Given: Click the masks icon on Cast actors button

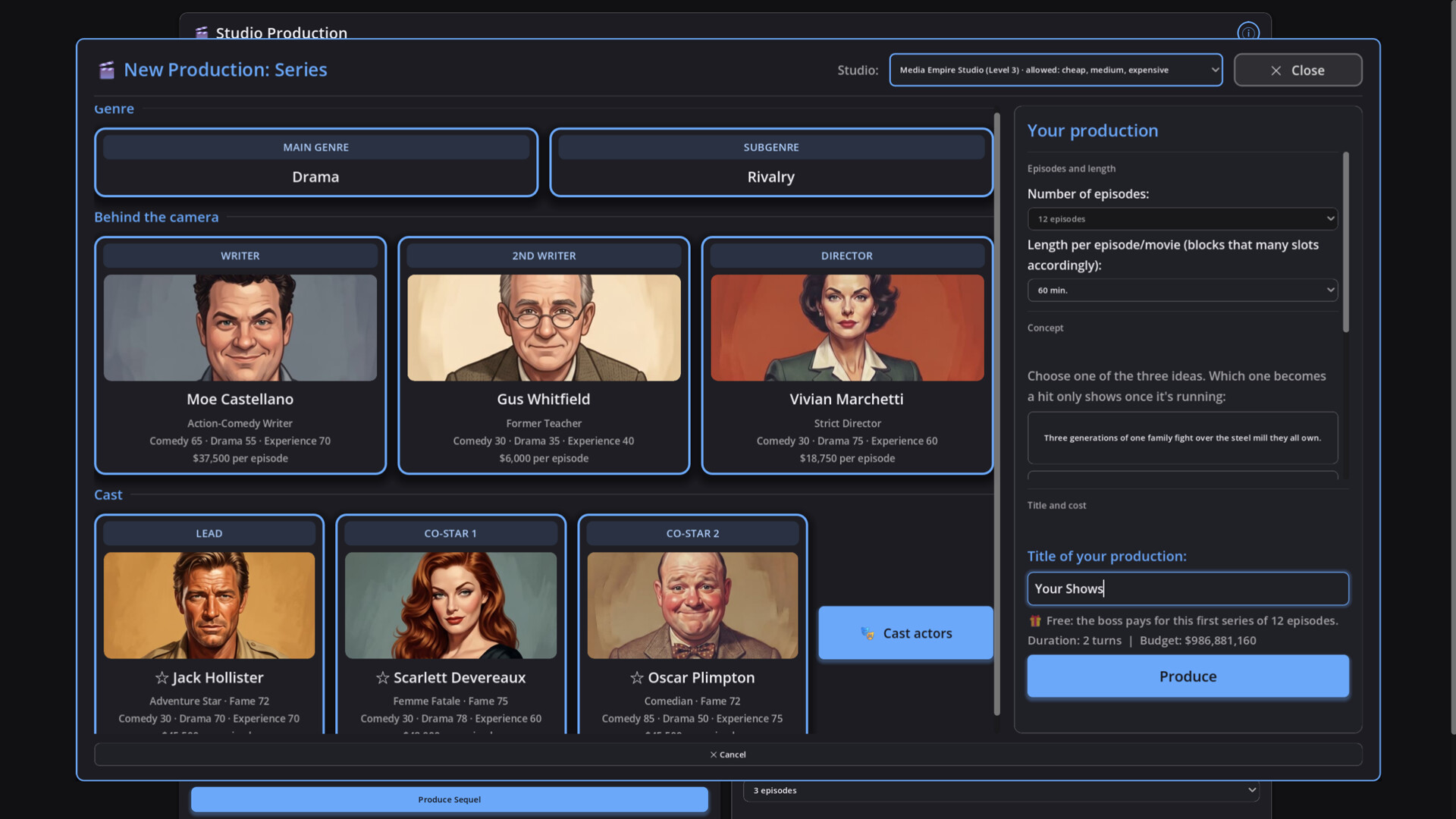Looking at the screenshot, I should [x=867, y=633].
